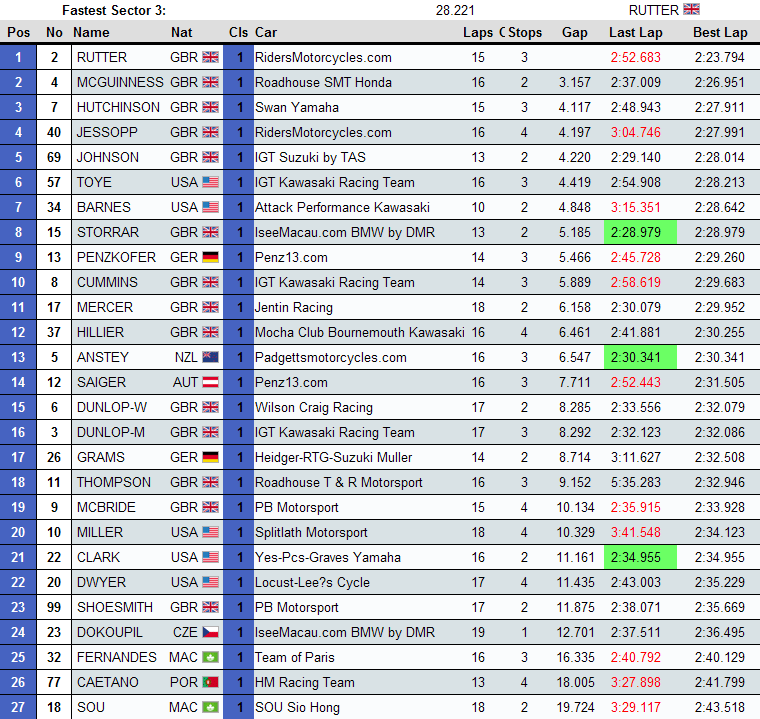Click rider name MCGUINNESS
Image resolution: width=760 pixels, height=719 pixels.
pos(119,82)
